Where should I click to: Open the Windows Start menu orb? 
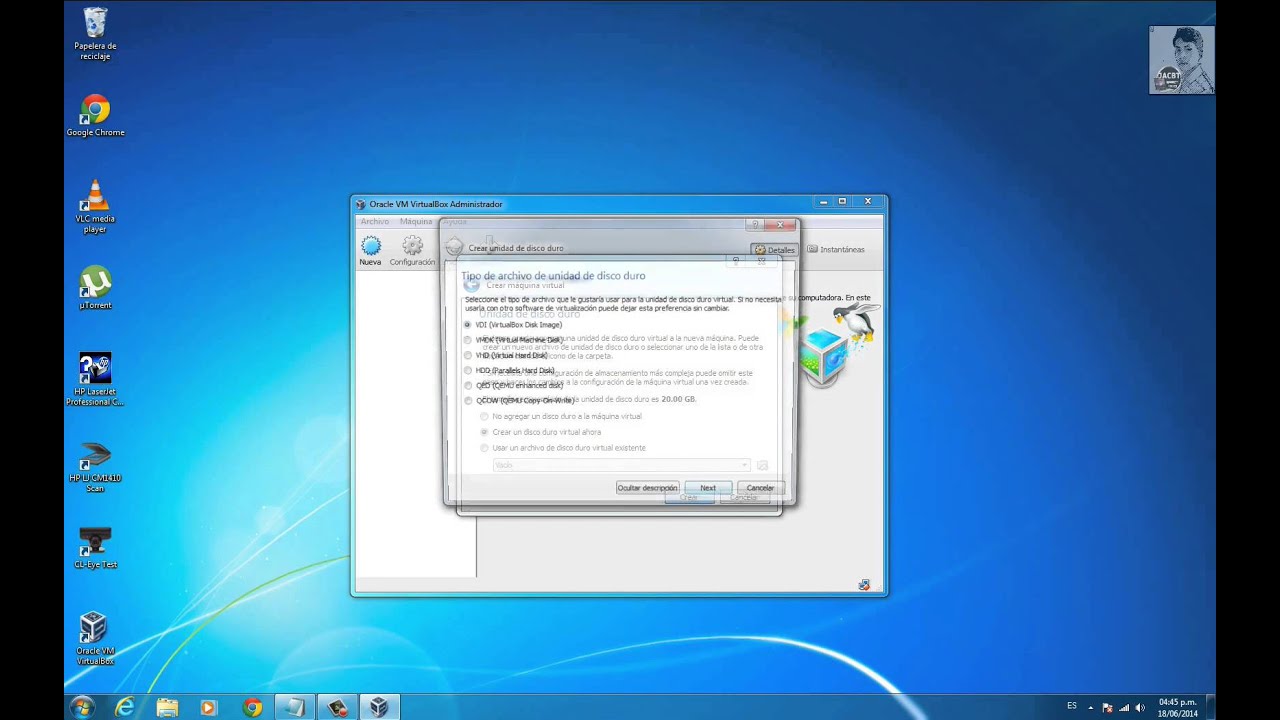pos(83,707)
